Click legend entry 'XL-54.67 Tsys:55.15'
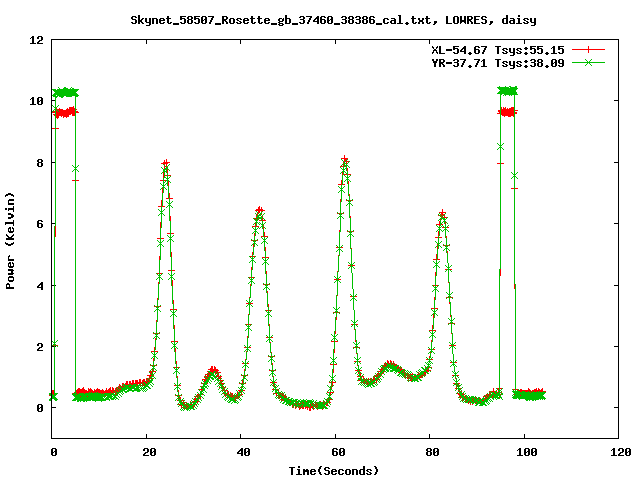Image resolution: width=640 pixels, height=480 pixels. [x=498, y=50]
